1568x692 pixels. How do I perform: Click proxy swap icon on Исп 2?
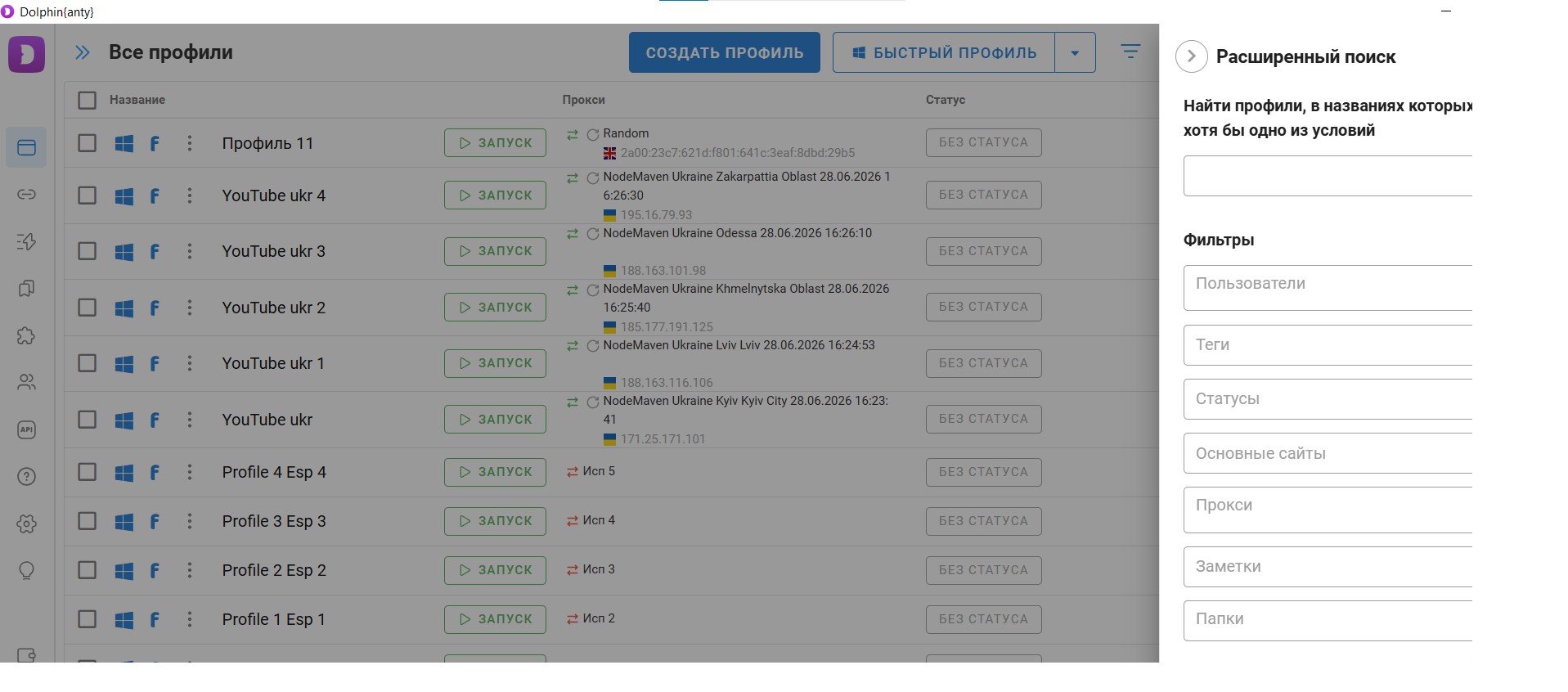pos(573,619)
